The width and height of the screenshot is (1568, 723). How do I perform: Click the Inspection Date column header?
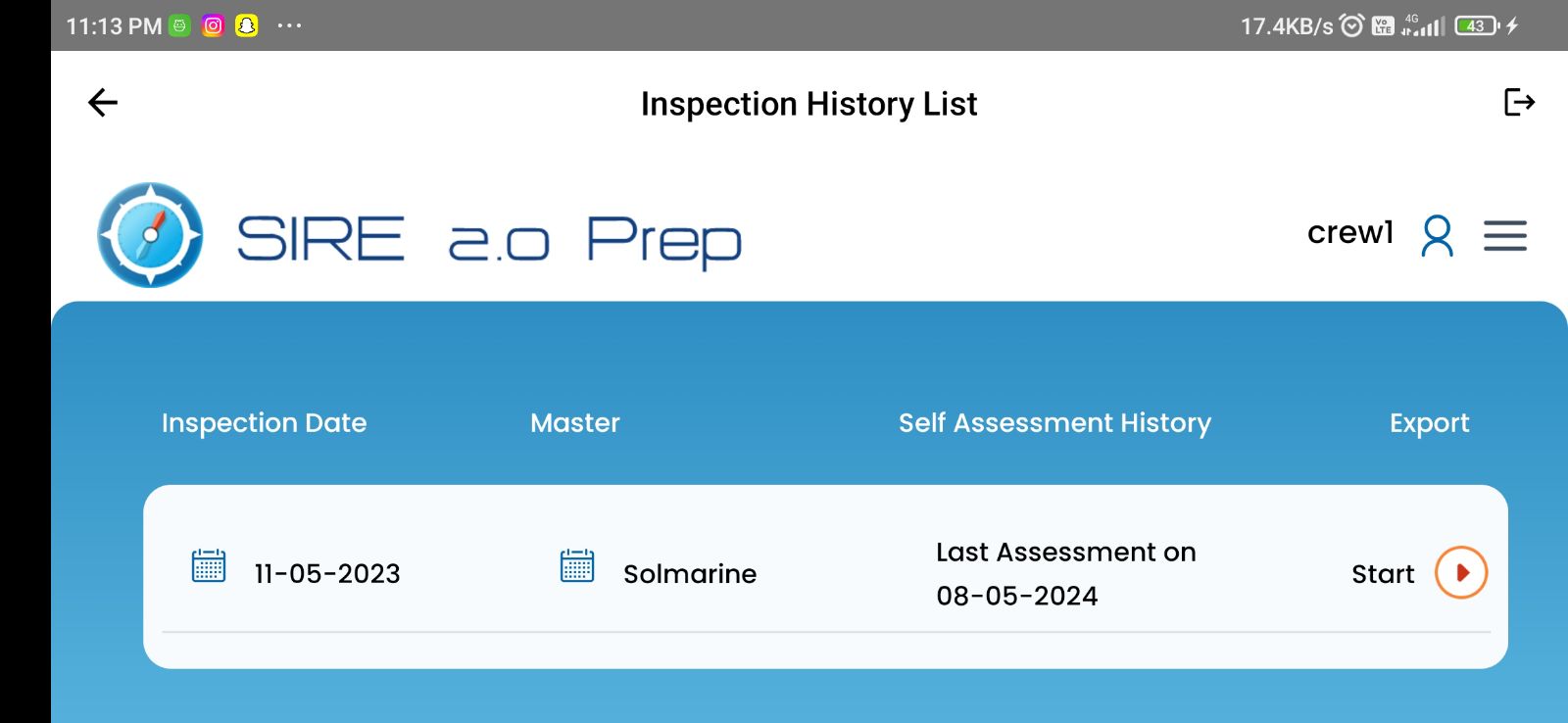pos(264,423)
